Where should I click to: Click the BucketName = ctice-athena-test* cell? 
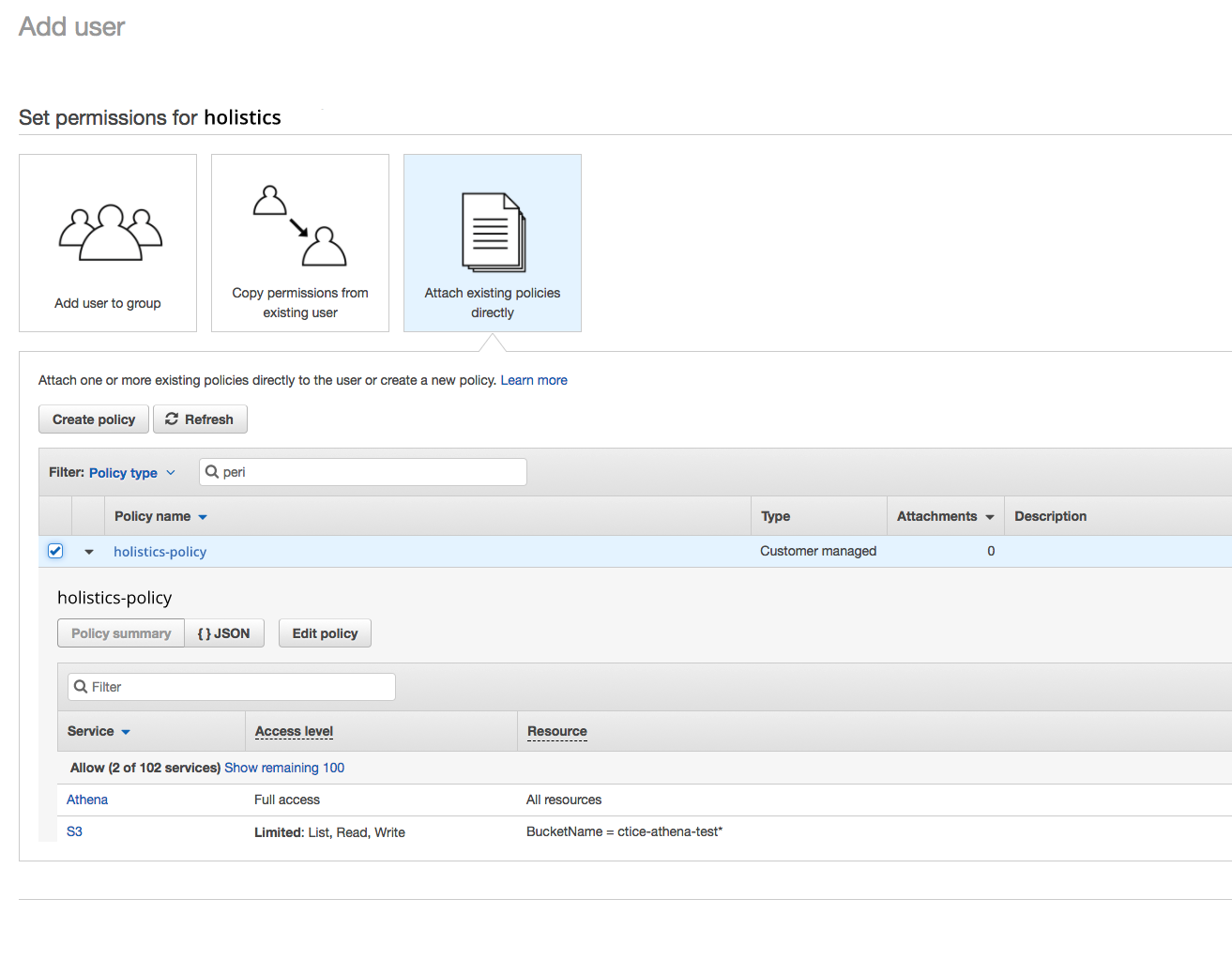point(624,831)
